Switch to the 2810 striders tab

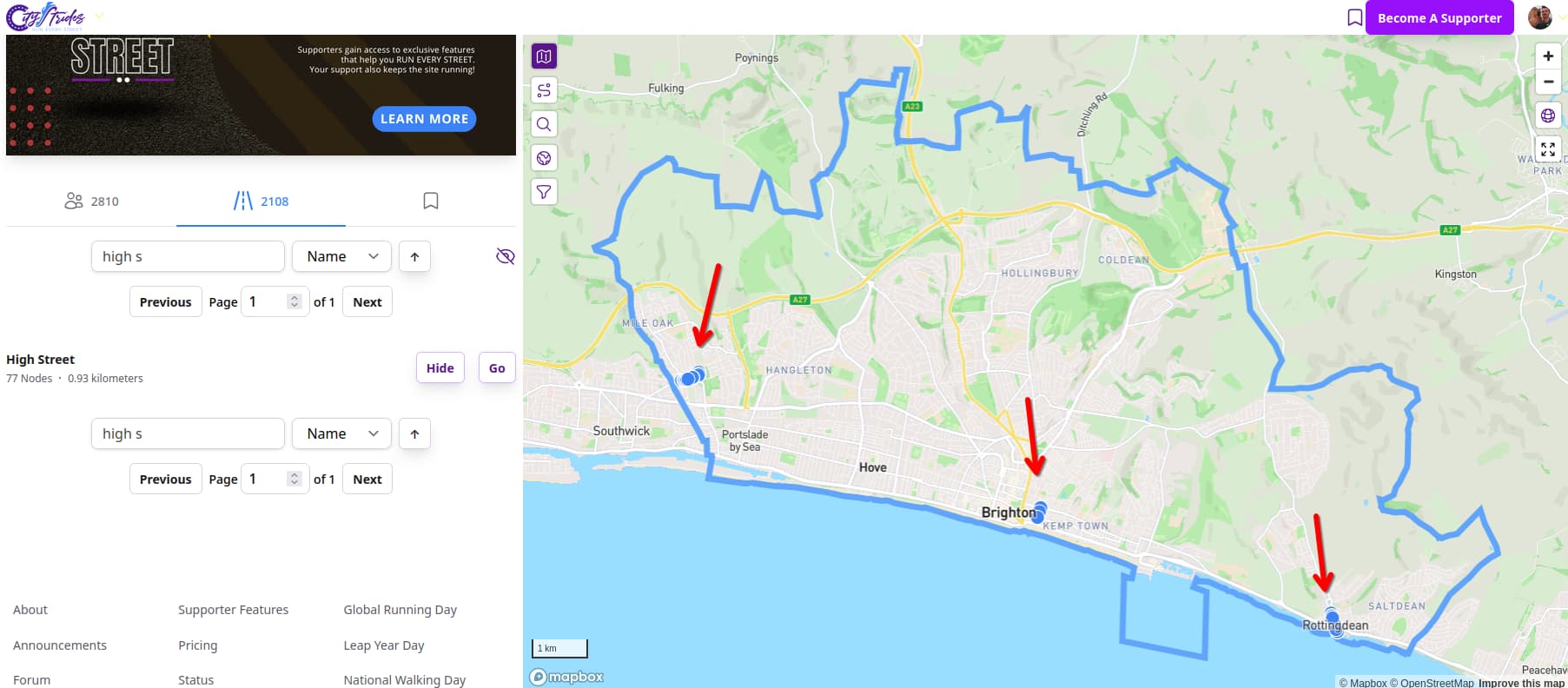[92, 202]
